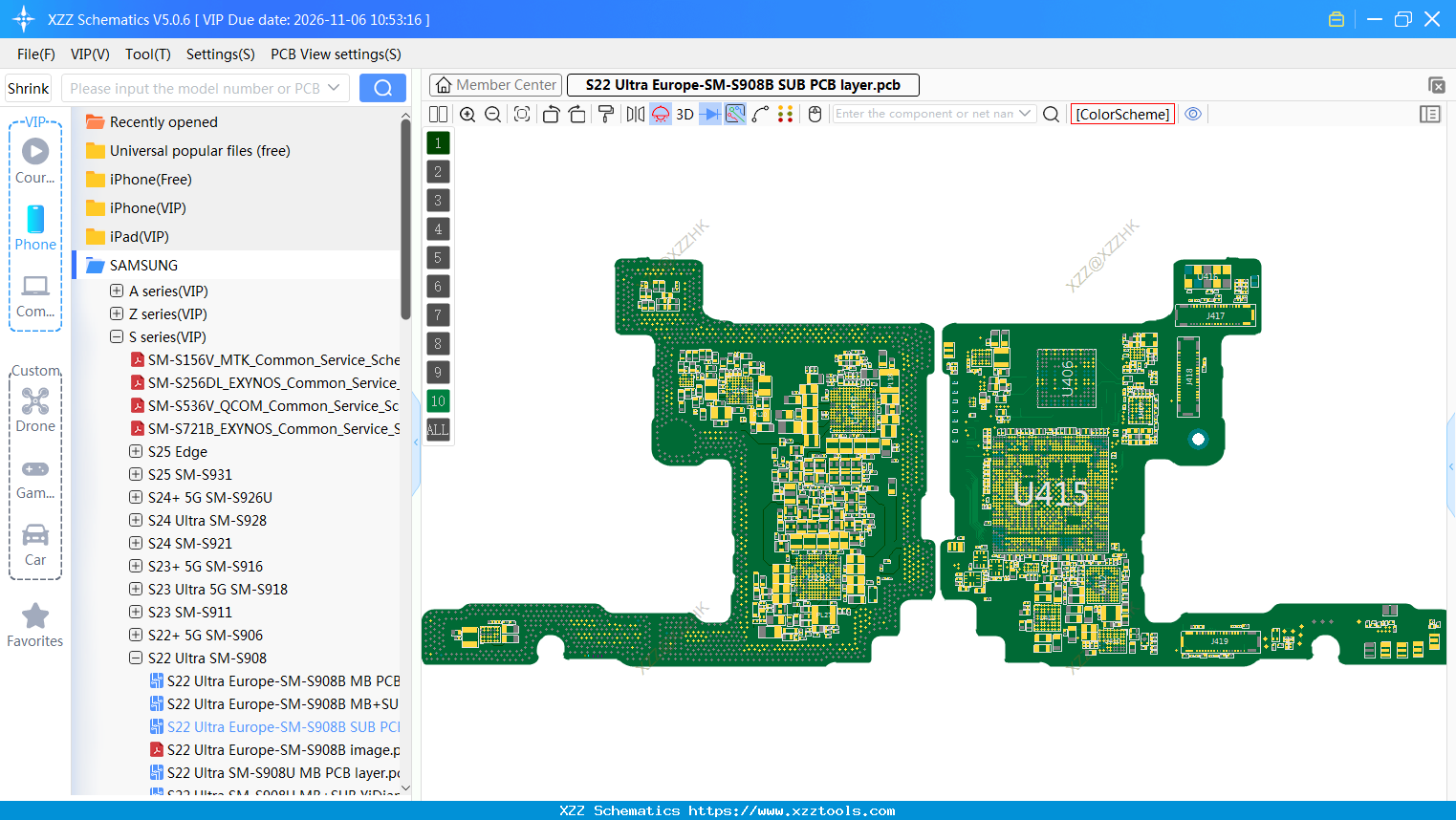
Task: Open the Settings(S) menu
Action: pyautogui.click(x=220, y=54)
